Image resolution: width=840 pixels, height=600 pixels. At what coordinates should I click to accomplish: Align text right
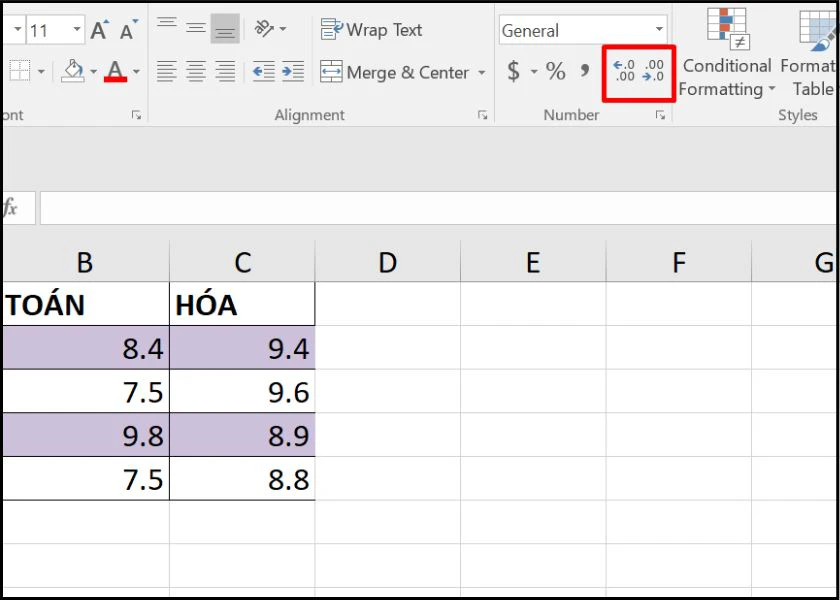[225, 71]
